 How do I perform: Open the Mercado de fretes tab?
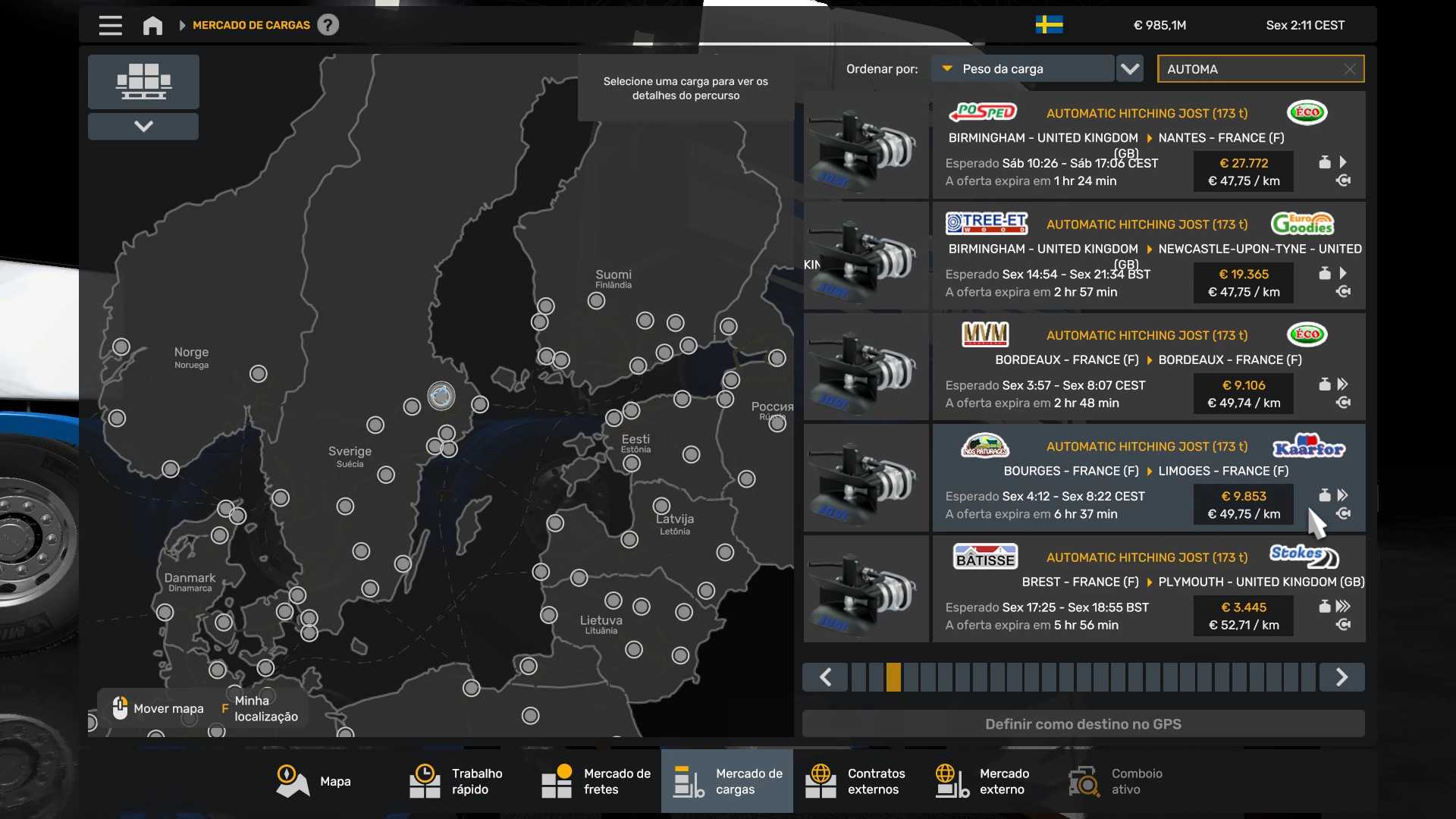(x=597, y=781)
